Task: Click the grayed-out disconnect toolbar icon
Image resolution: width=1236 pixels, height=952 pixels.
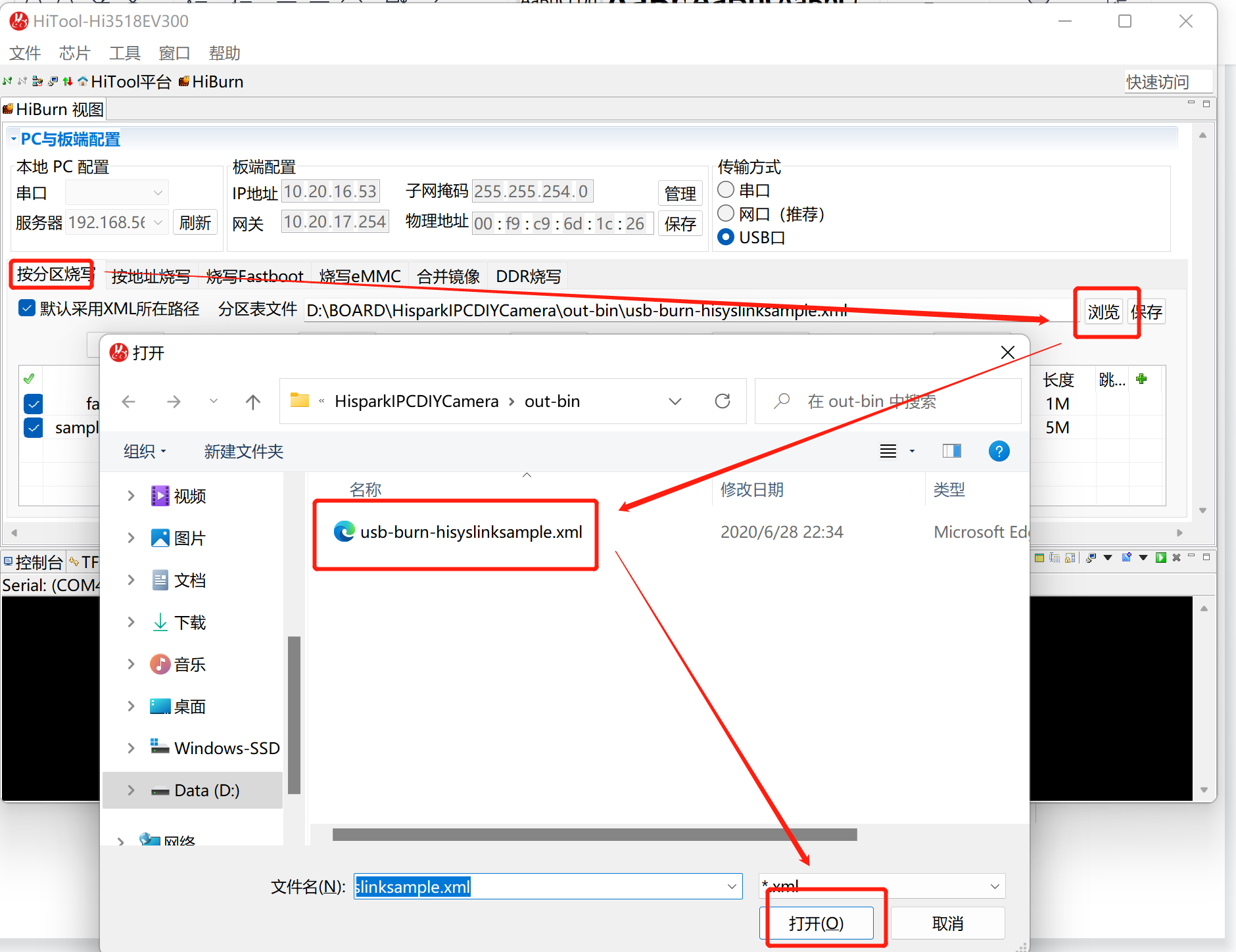Action: pos(22,82)
